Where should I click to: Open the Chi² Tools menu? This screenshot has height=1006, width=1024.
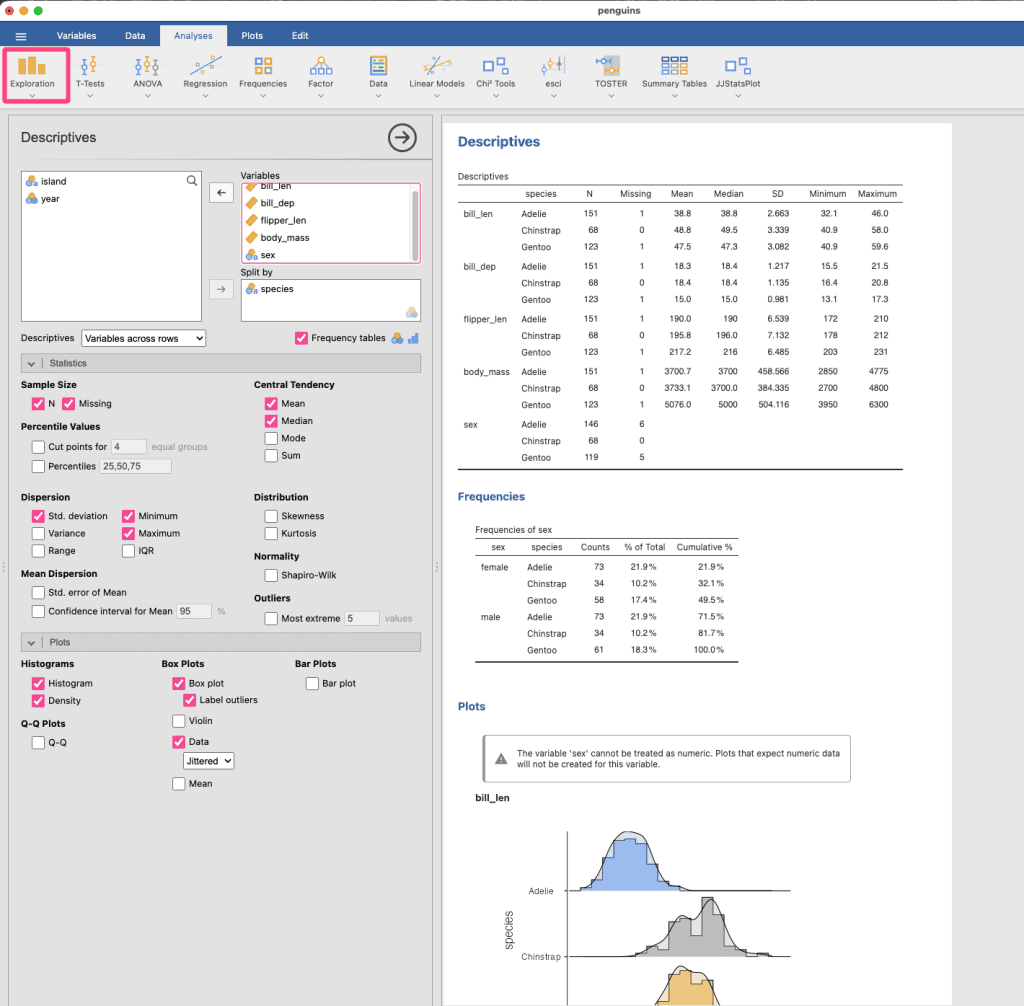[x=496, y=74]
